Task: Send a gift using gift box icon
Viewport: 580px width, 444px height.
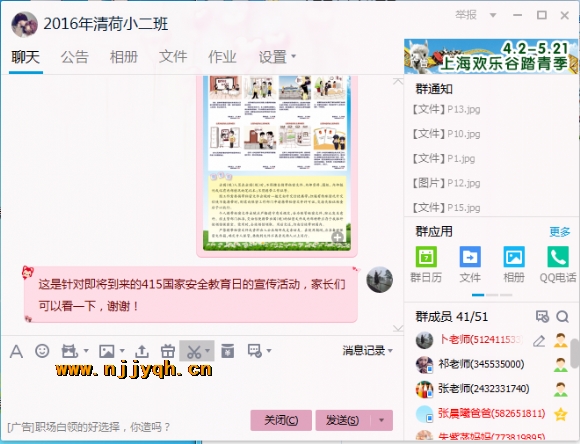Action: 168,351
